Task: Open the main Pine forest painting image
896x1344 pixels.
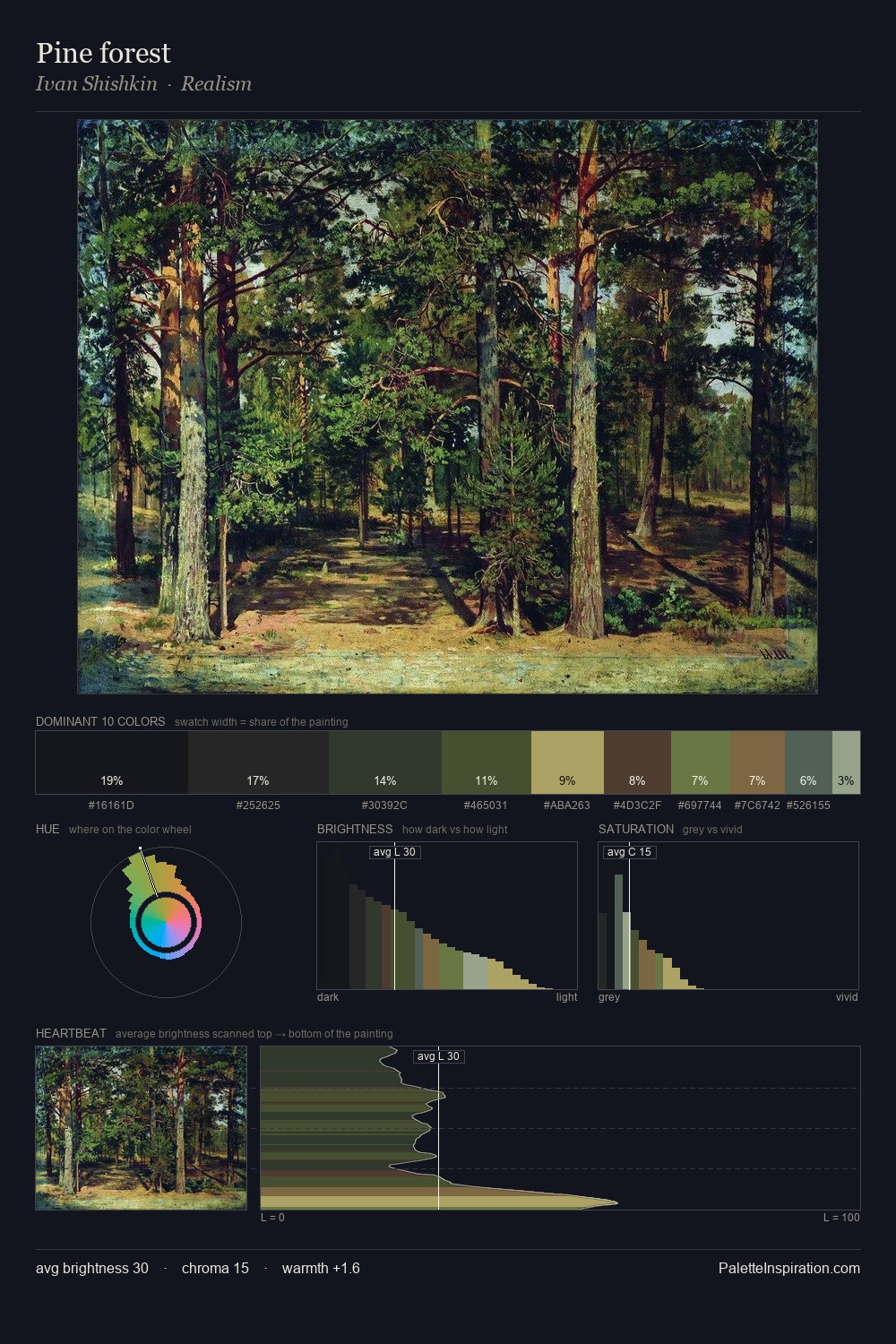Action: click(447, 407)
